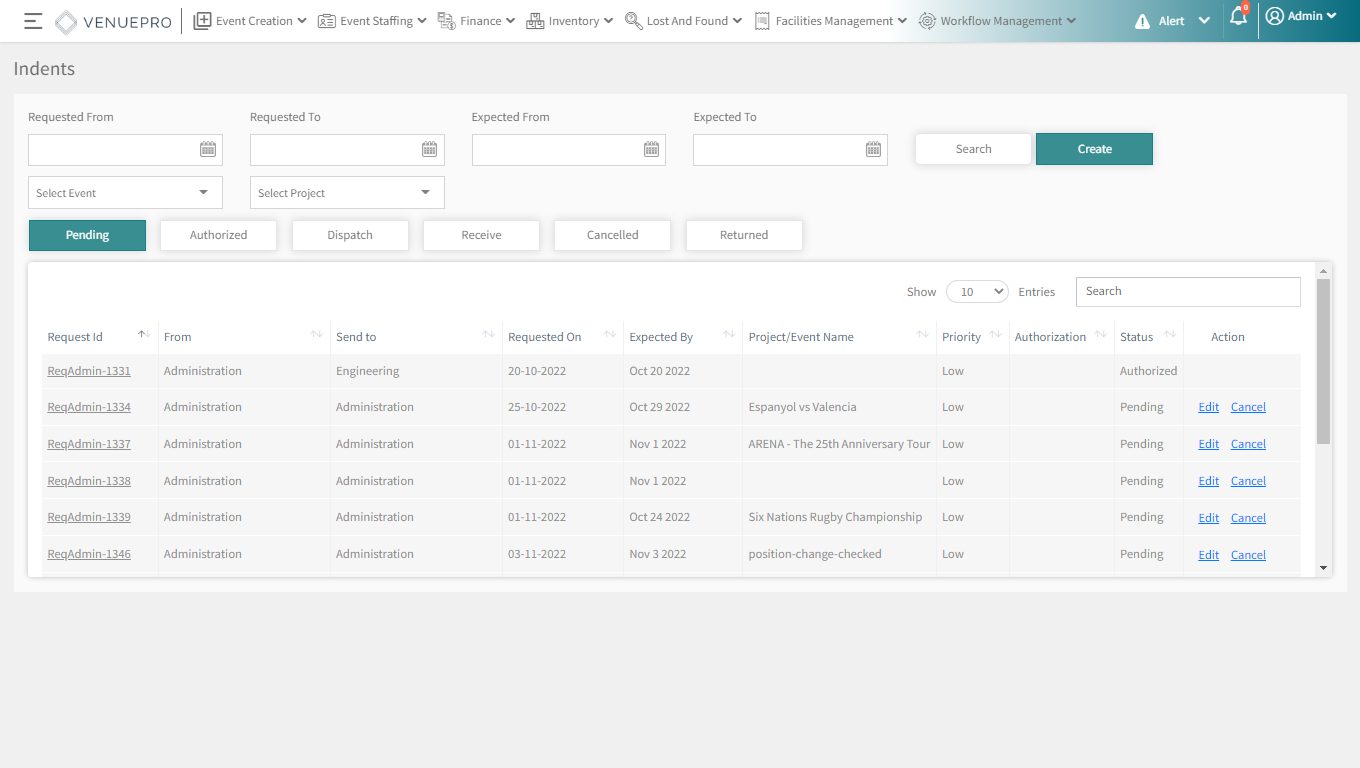Open the Admin user menu
1360x768 pixels.
click(x=1301, y=16)
